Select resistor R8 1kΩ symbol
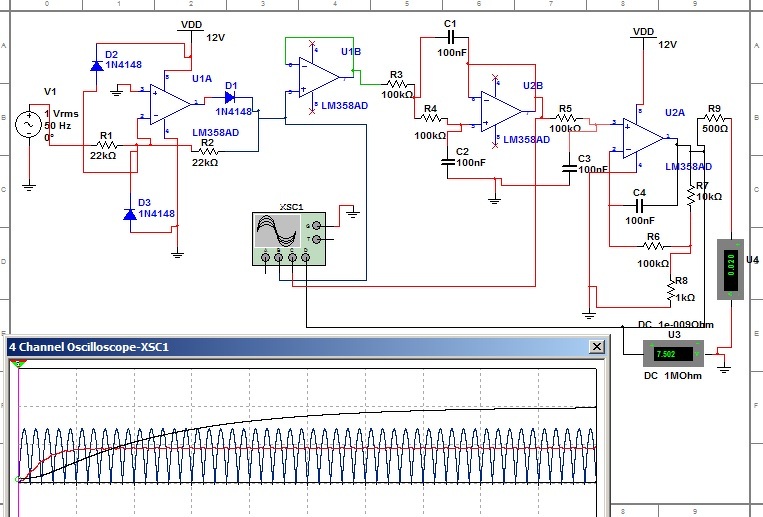 [671, 290]
